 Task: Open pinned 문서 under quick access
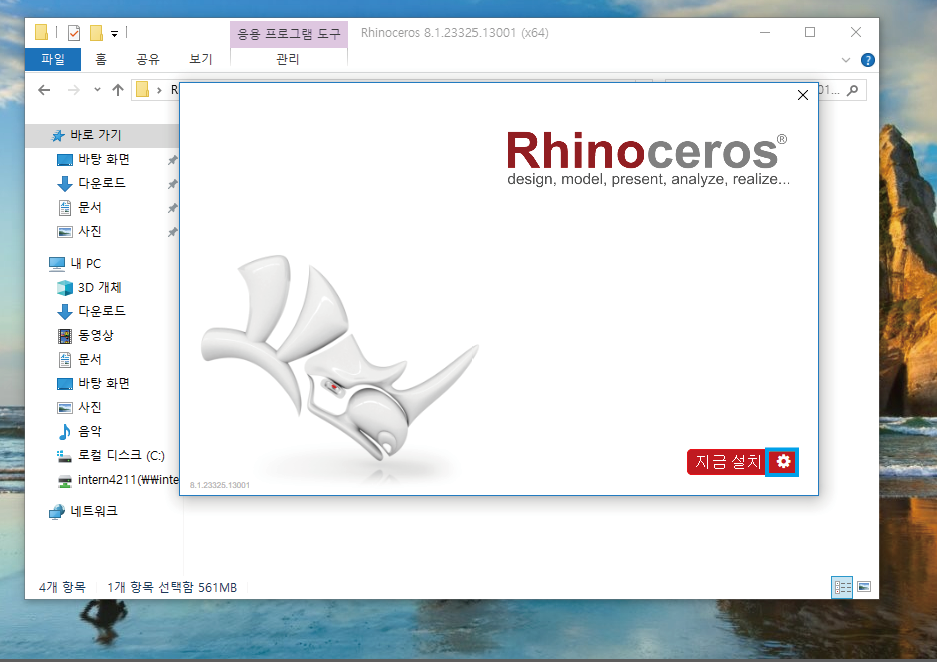(90, 207)
